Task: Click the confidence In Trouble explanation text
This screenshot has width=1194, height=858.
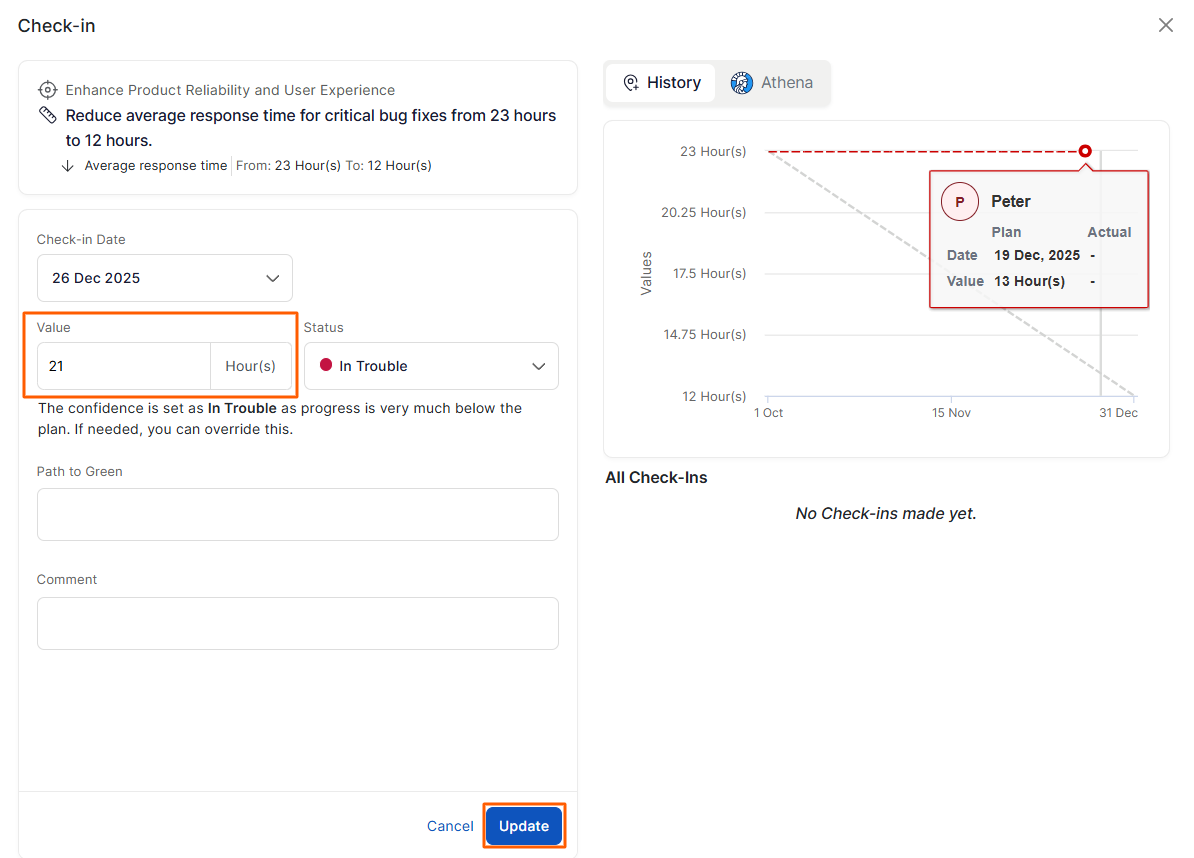Action: (280, 419)
